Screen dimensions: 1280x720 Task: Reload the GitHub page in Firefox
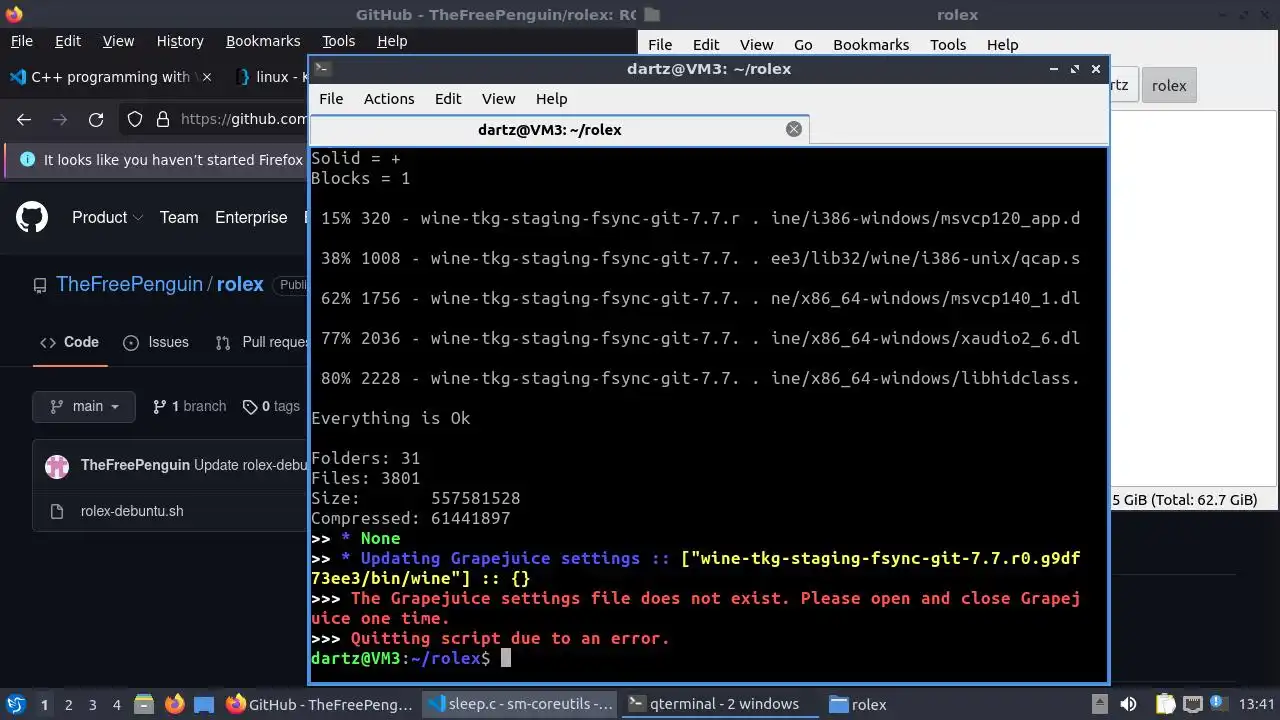click(x=96, y=119)
